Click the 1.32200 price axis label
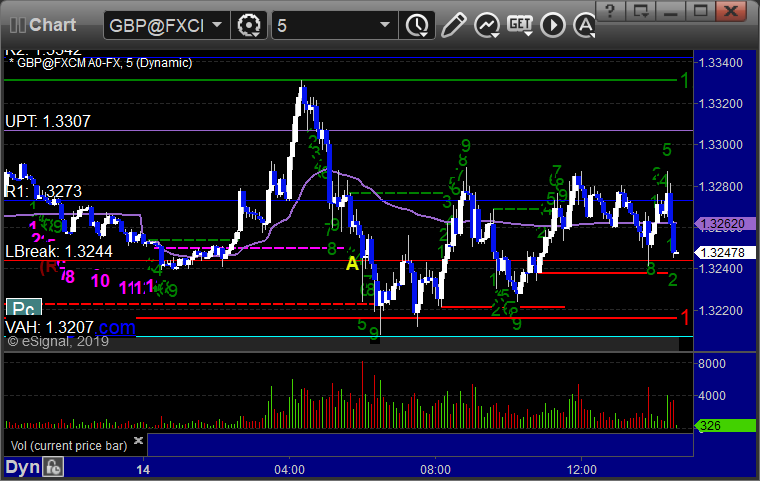Viewport: 760px width, 481px height. click(720, 310)
